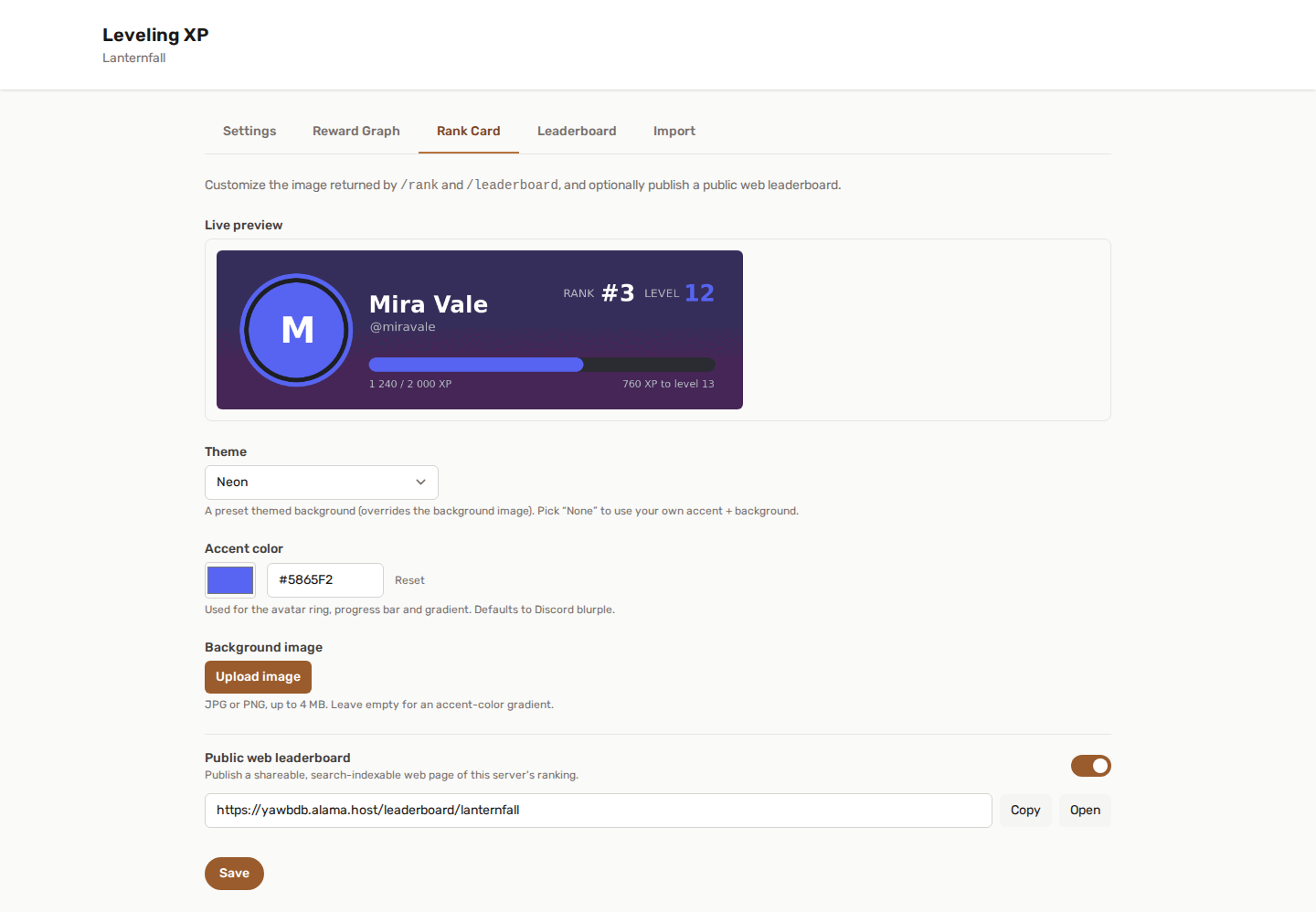
Task: Toggle the Public web leaderboard switch
Action: [x=1091, y=766]
